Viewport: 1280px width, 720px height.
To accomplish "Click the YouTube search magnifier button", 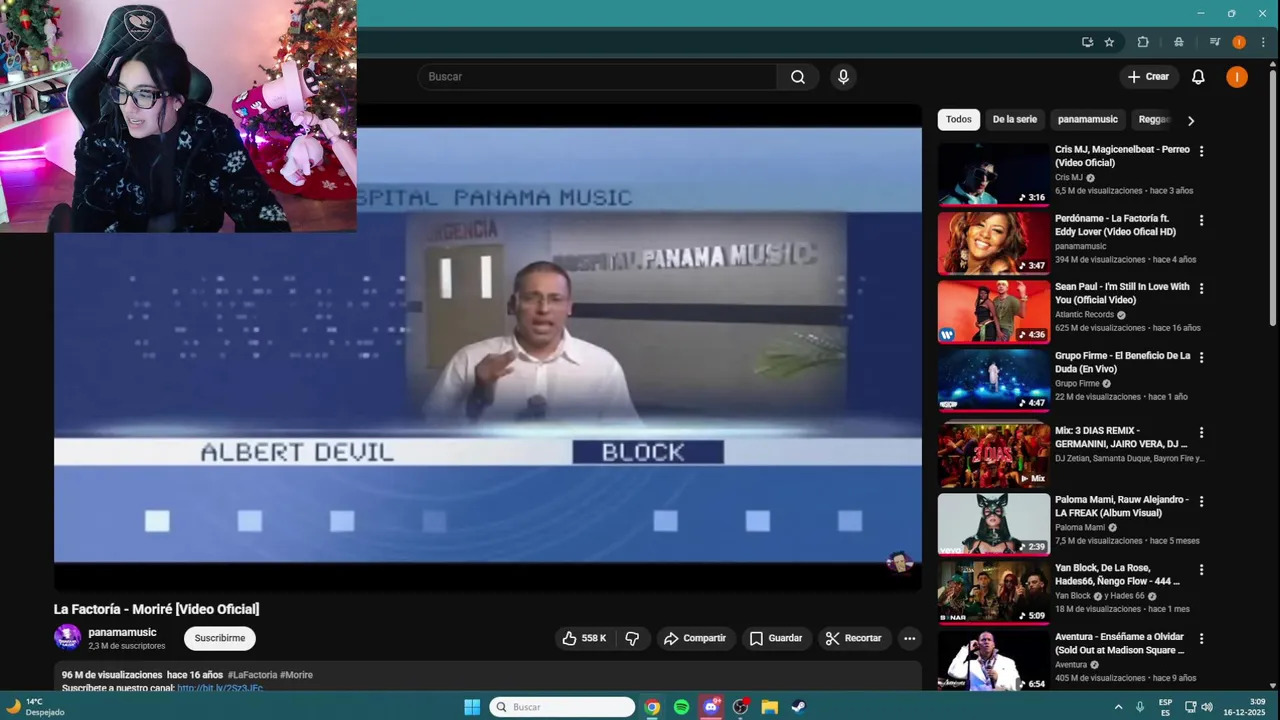I will [x=797, y=77].
